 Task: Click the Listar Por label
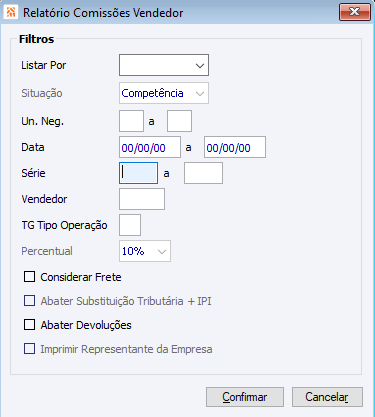click(x=44, y=65)
